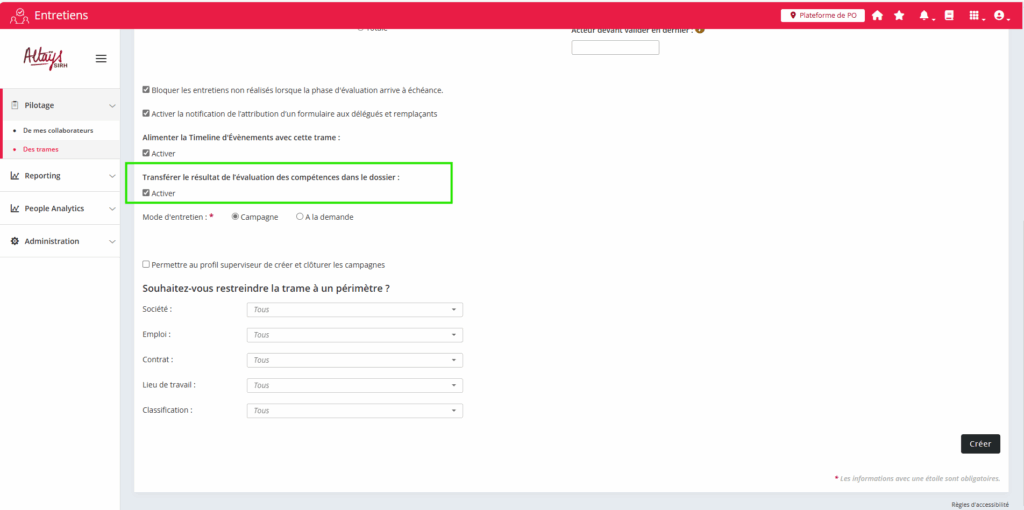The width and height of the screenshot is (1024, 510).
Task: Click the Créer button
Action: (x=980, y=444)
